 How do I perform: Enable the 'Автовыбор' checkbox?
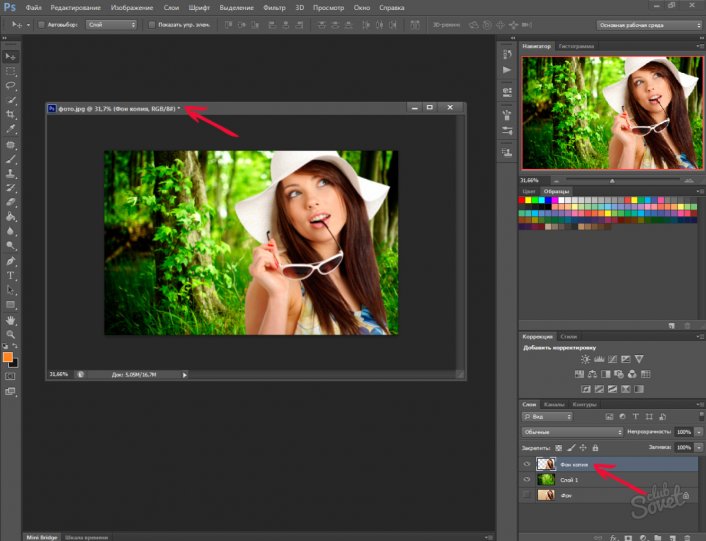point(41,23)
